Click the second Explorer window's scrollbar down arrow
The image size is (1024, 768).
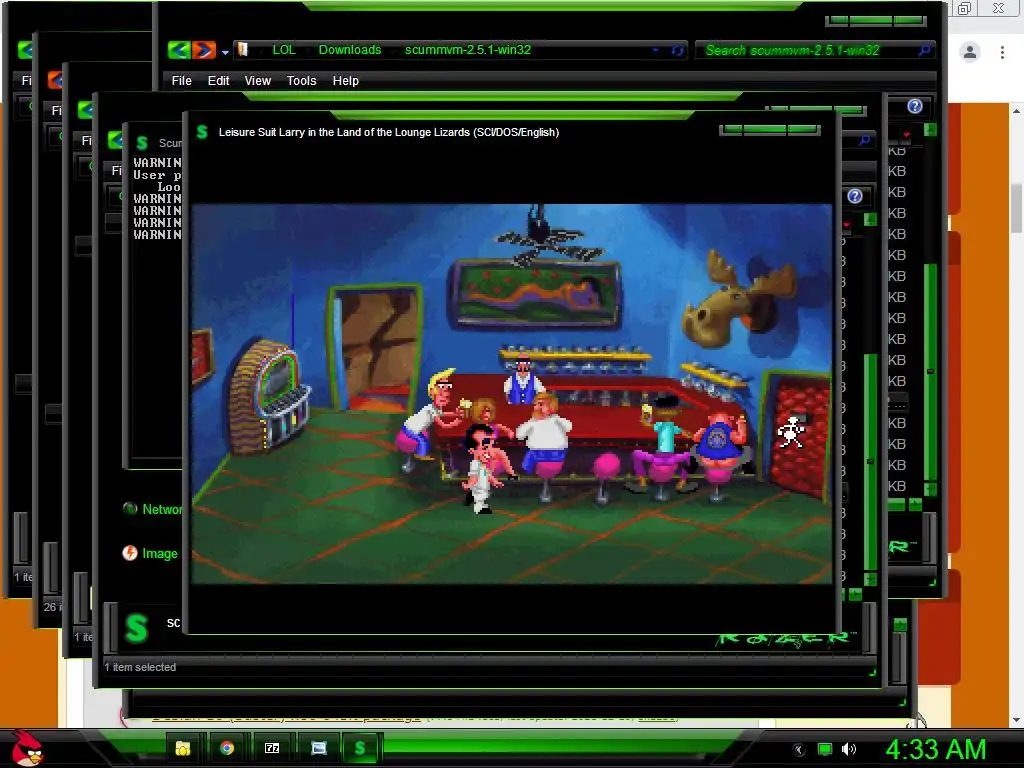click(x=870, y=579)
